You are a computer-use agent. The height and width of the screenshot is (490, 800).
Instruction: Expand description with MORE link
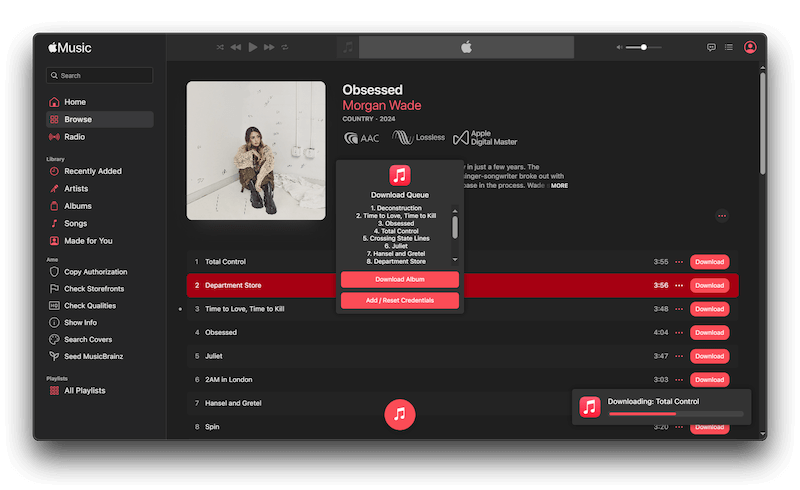(x=559, y=185)
